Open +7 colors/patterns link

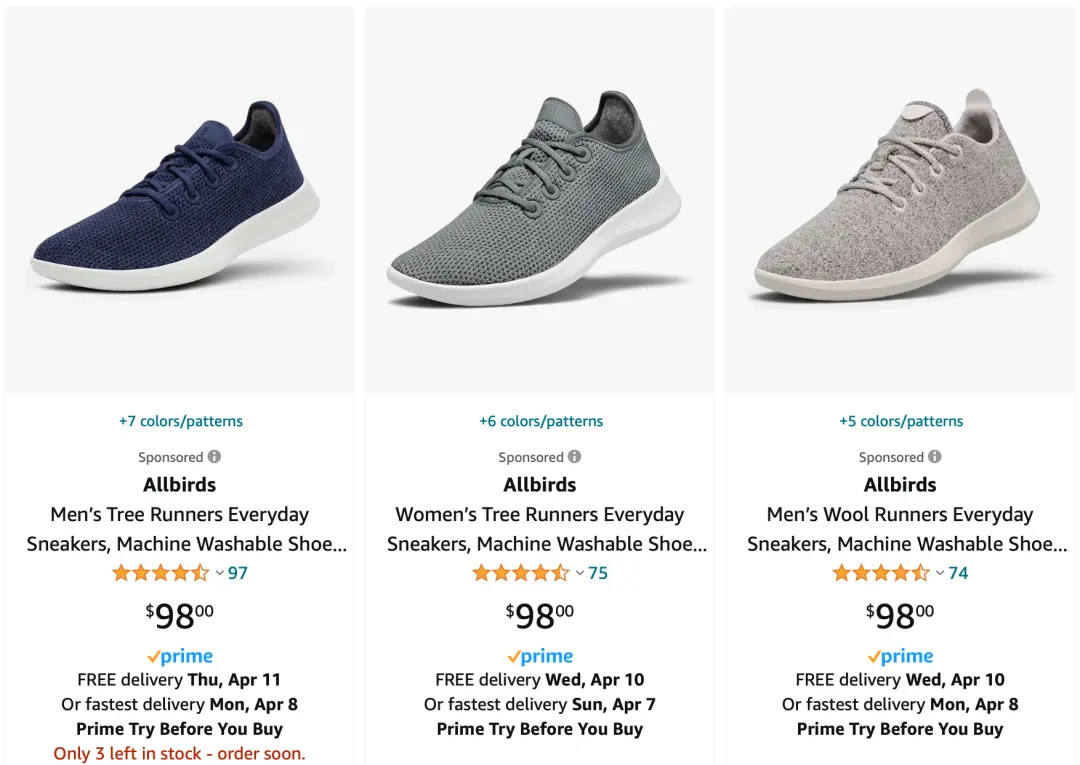180,421
